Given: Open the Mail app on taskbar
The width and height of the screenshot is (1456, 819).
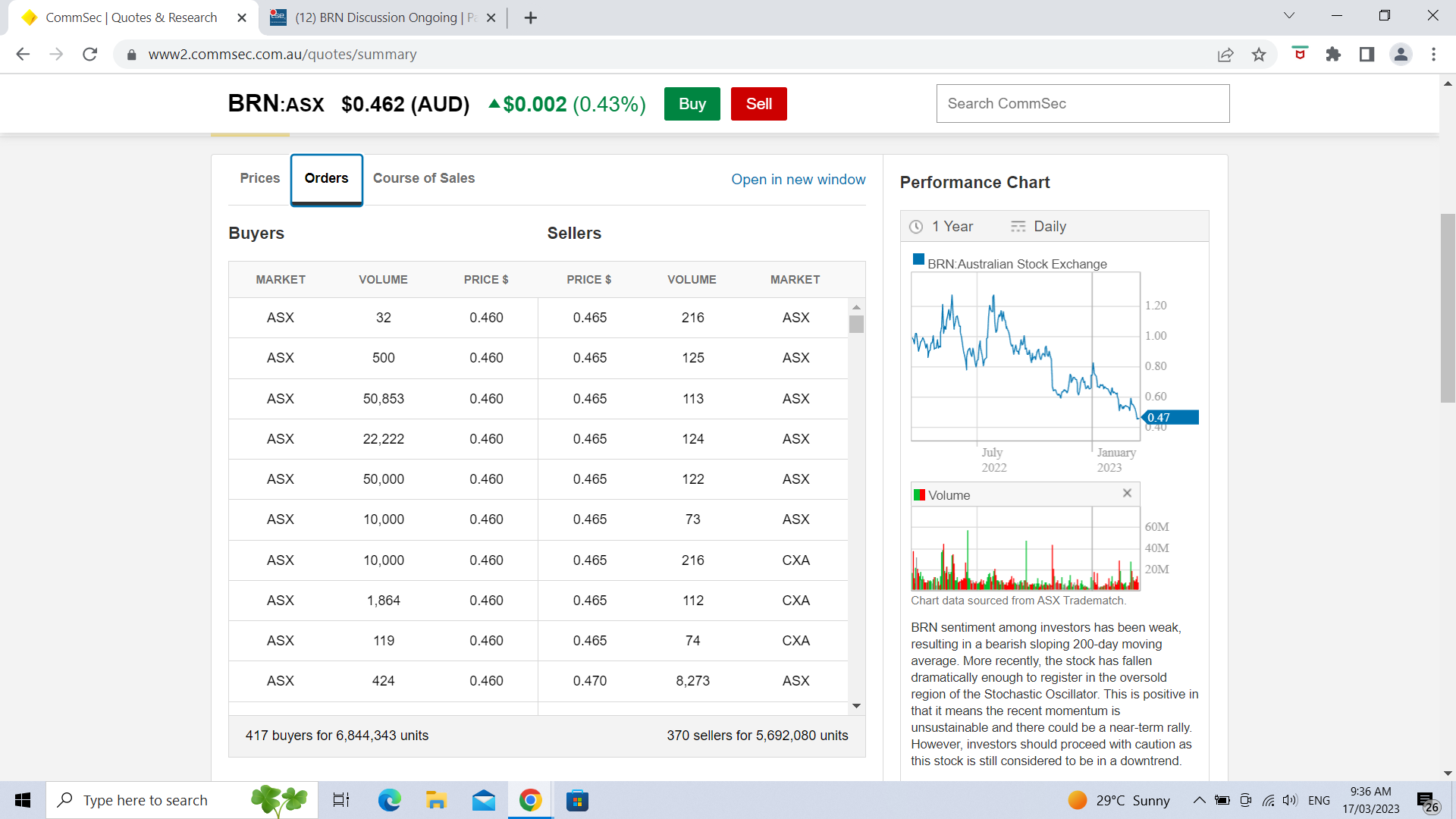Looking at the screenshot, I should click(x=483, y=800).
